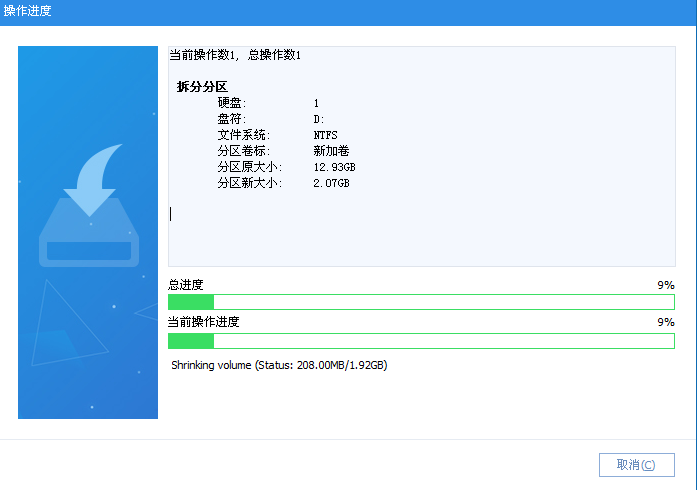Click the 操作进度 window title
The image size is (697, 490).
(28, 11)
